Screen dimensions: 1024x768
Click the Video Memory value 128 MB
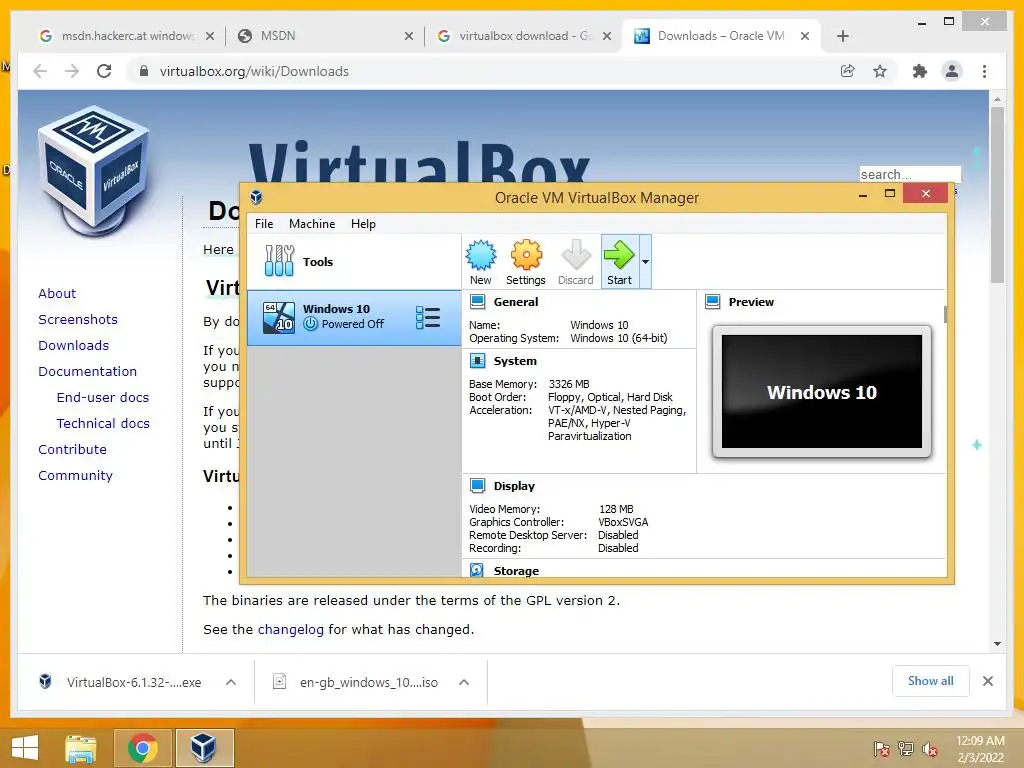pyautogui.click(x=616, y=509)
